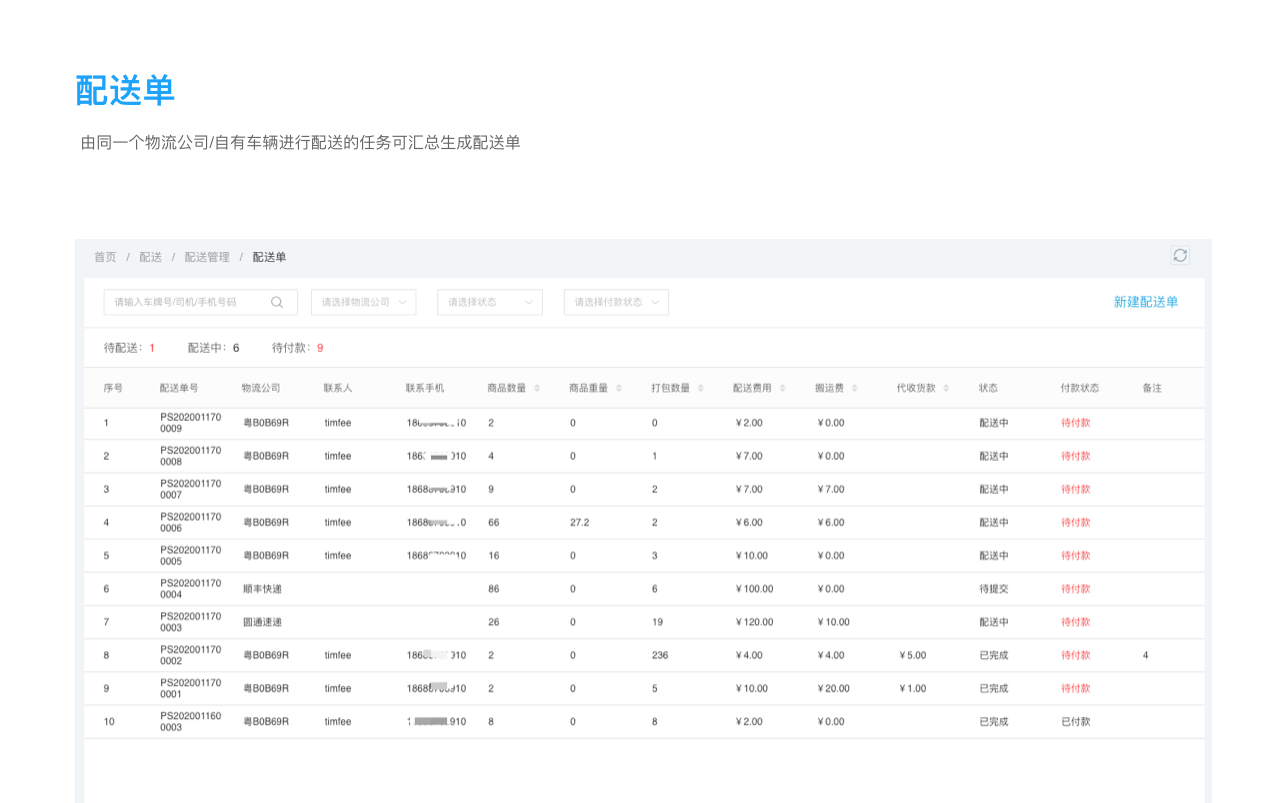
Task: Click 新建配送单 link
Action: [1145, 302]
